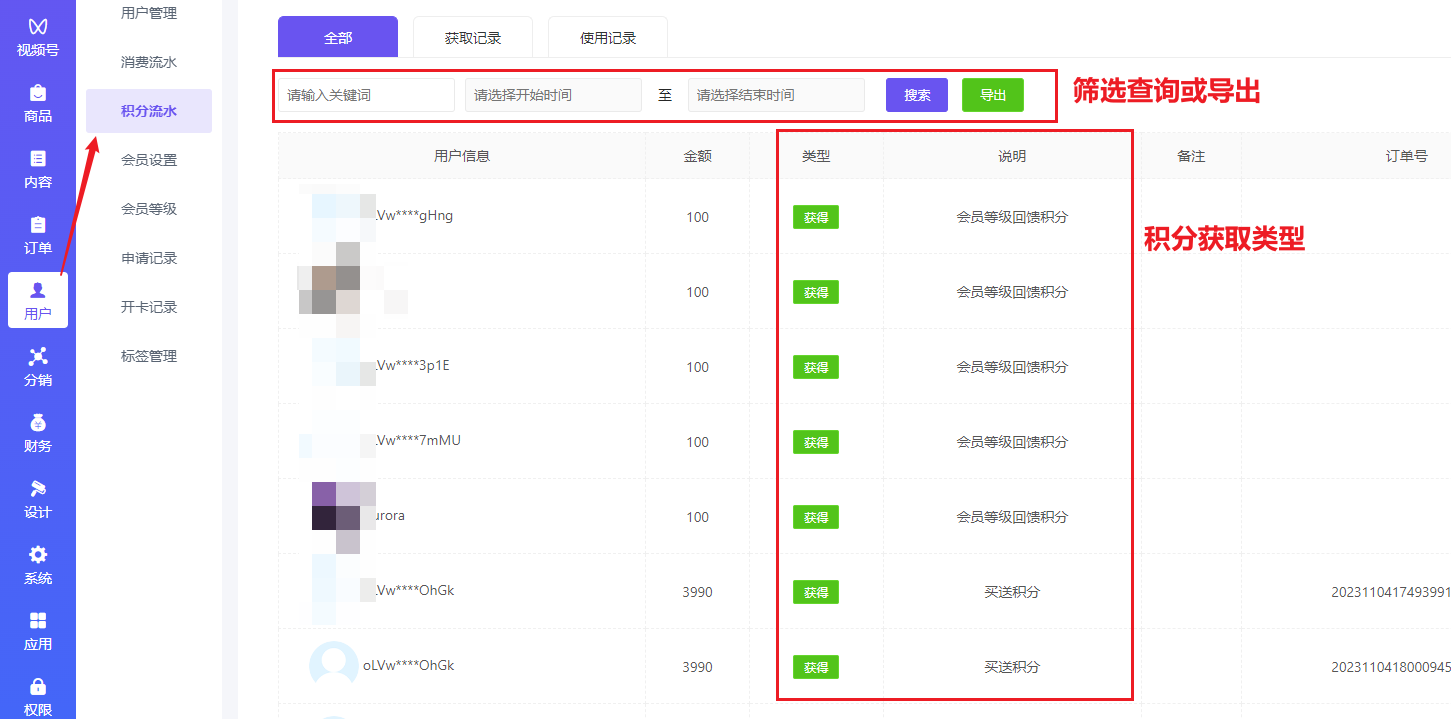Open the 系统 settings icon

coord(37,565)
